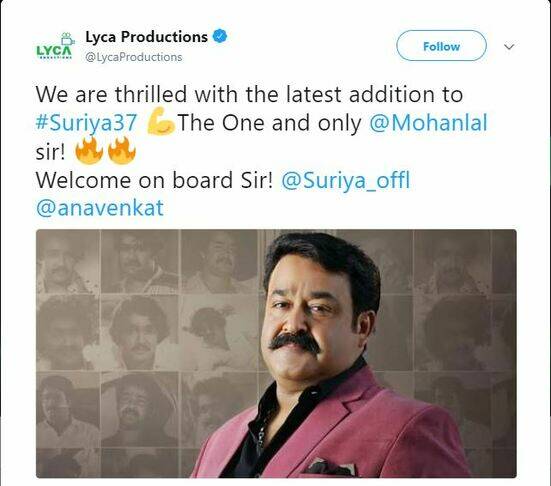Click the first fire emoji
The image size is (551, 486).
coord(89,150)
